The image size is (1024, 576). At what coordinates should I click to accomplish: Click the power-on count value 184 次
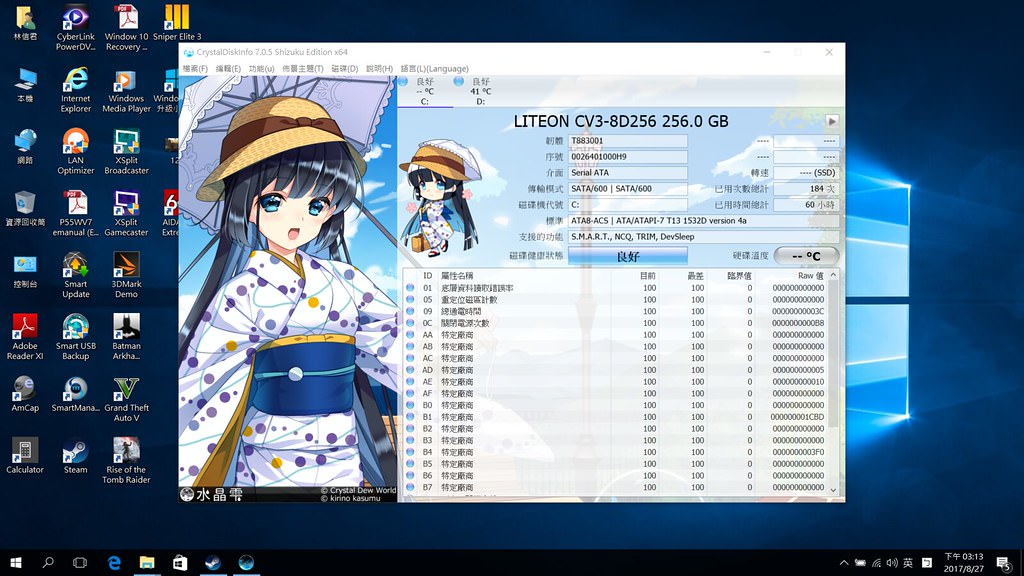(806, 189)
